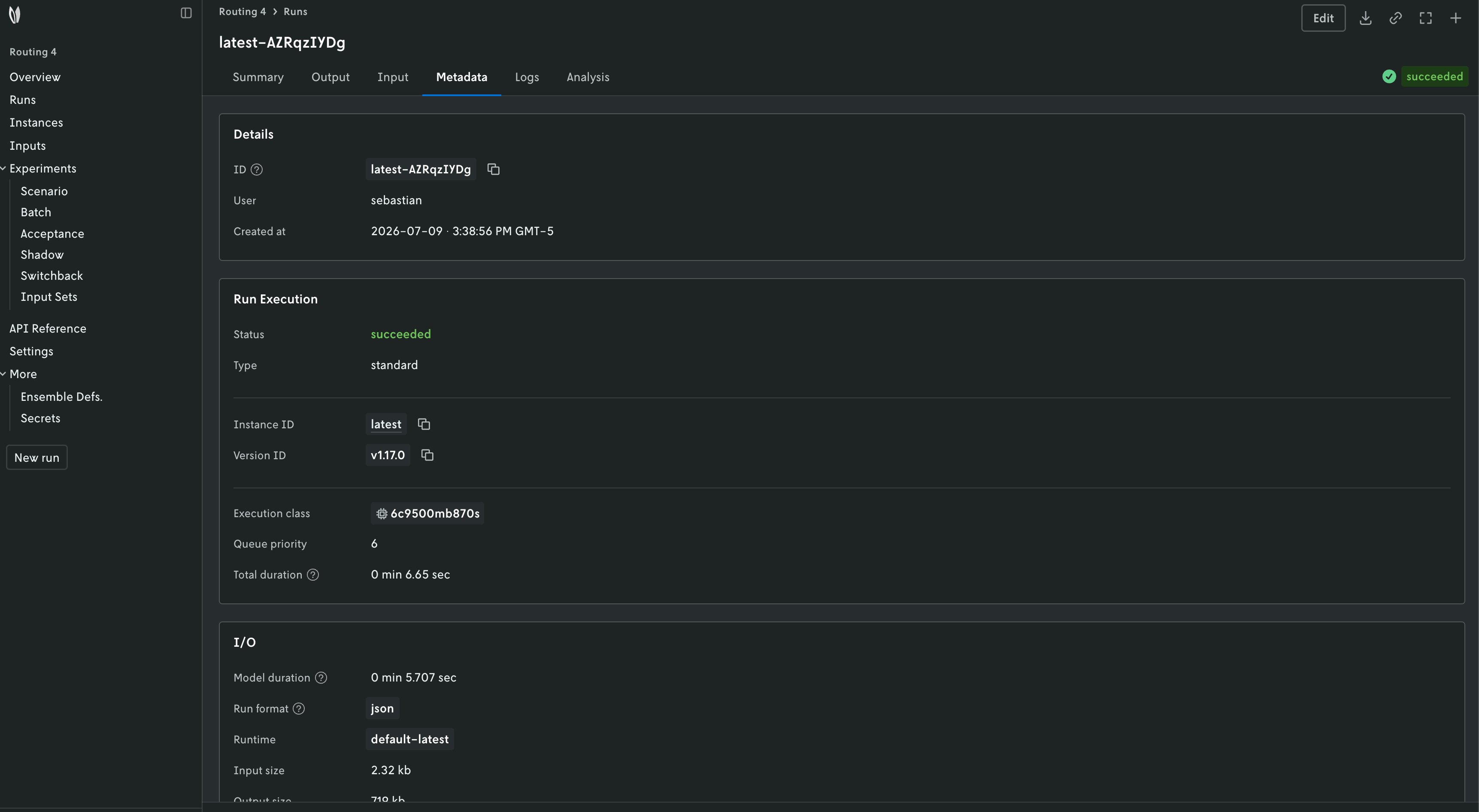Viewport: 1479px width, 812px height.
Task: Go to Runs via breadcrumb
Action: point(295,12)
